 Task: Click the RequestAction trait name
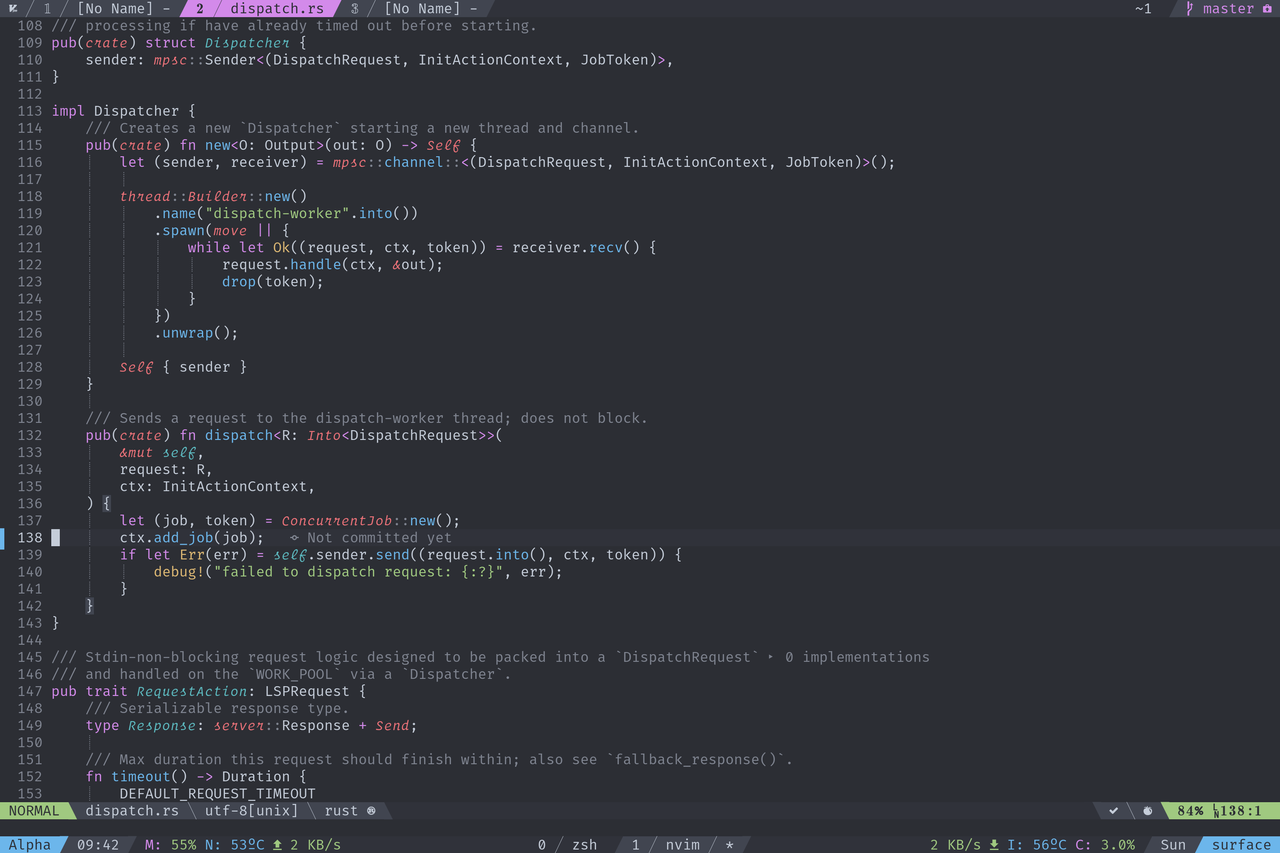pyautogui.click(x=192, y=691)
